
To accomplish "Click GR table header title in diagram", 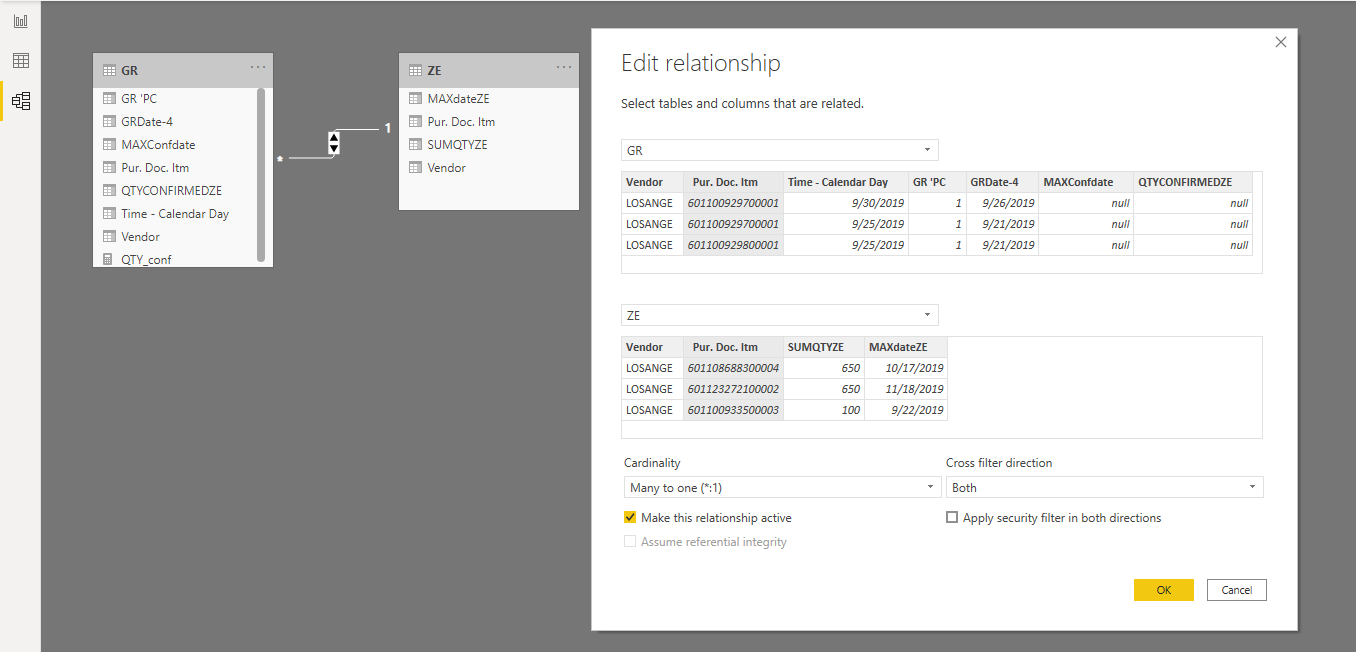I will 130,71.
